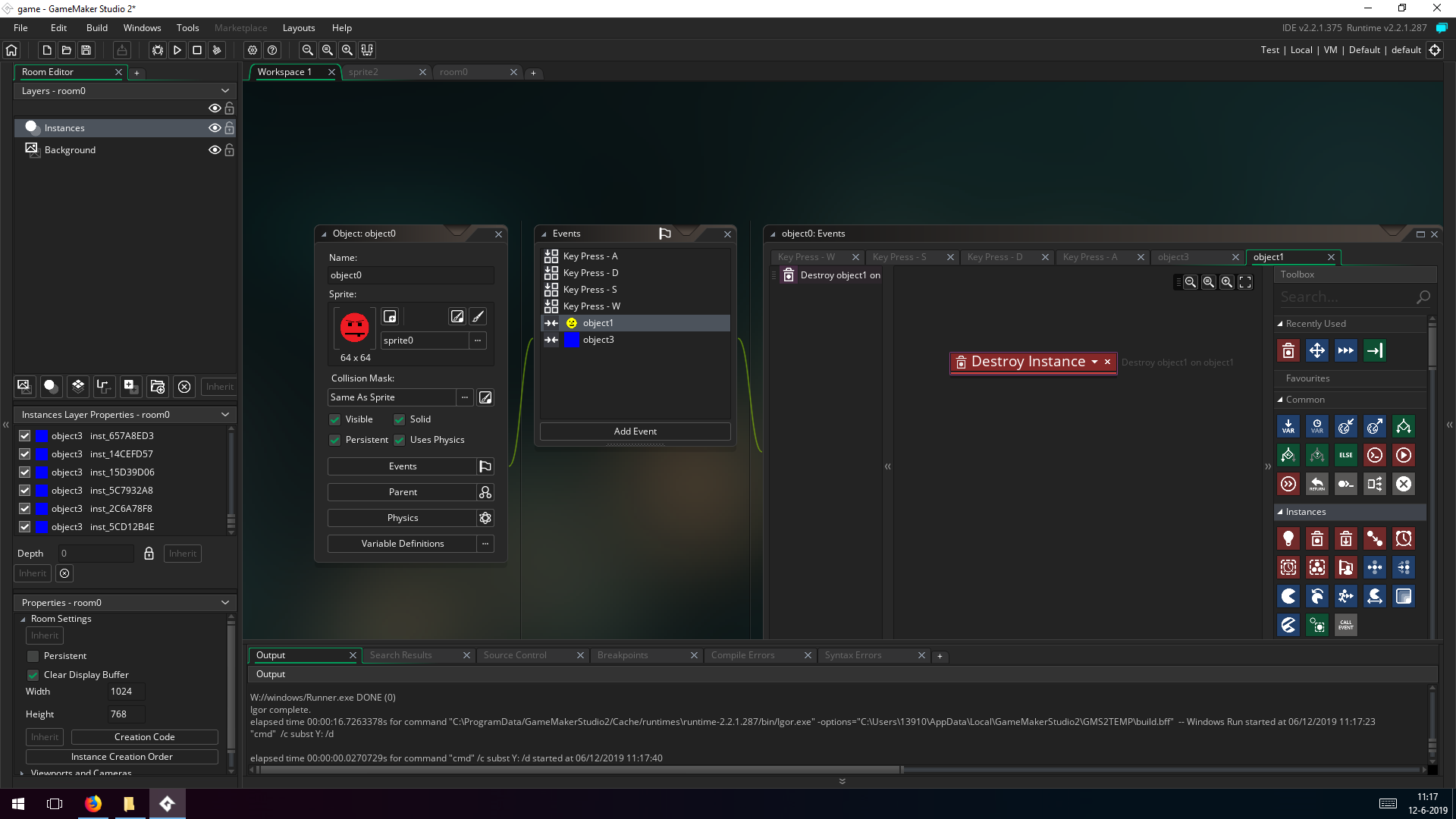The height and width of the screenshot is (819, 1456).
Task: Click the Assign Variable icon in the Common toolbox
Action: coord(1288,427)
